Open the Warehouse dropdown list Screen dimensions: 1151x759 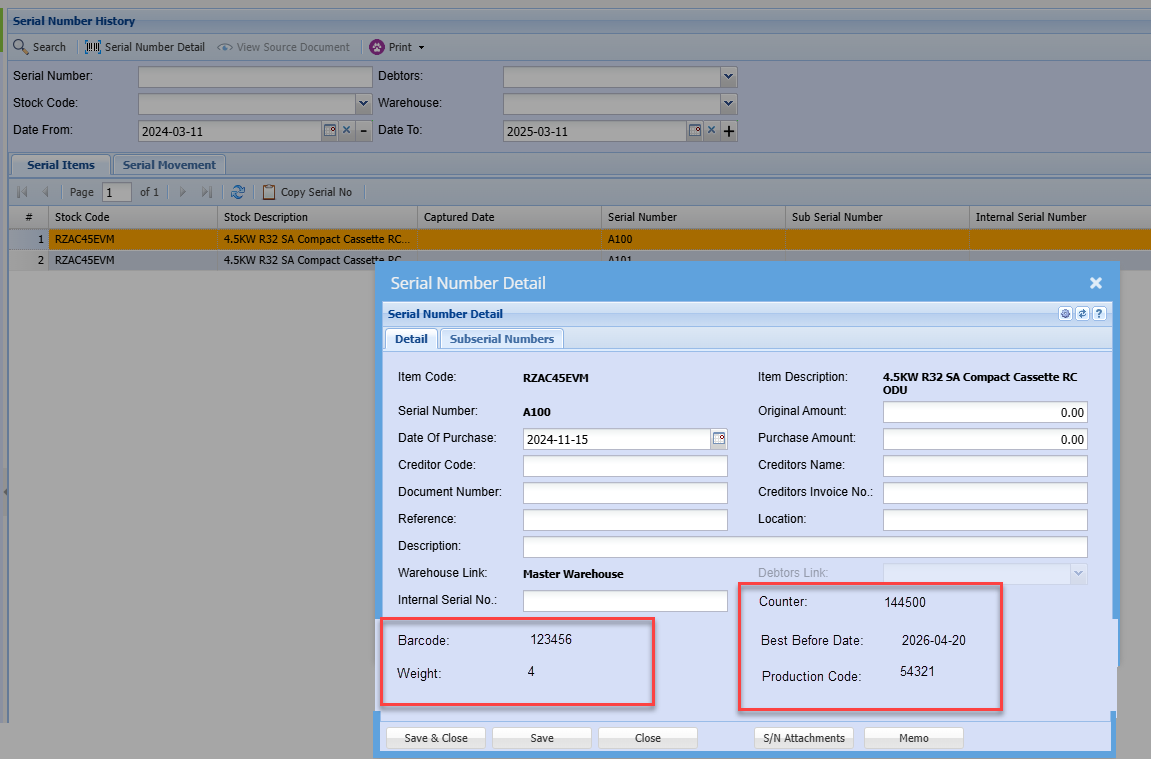[728, 104]
